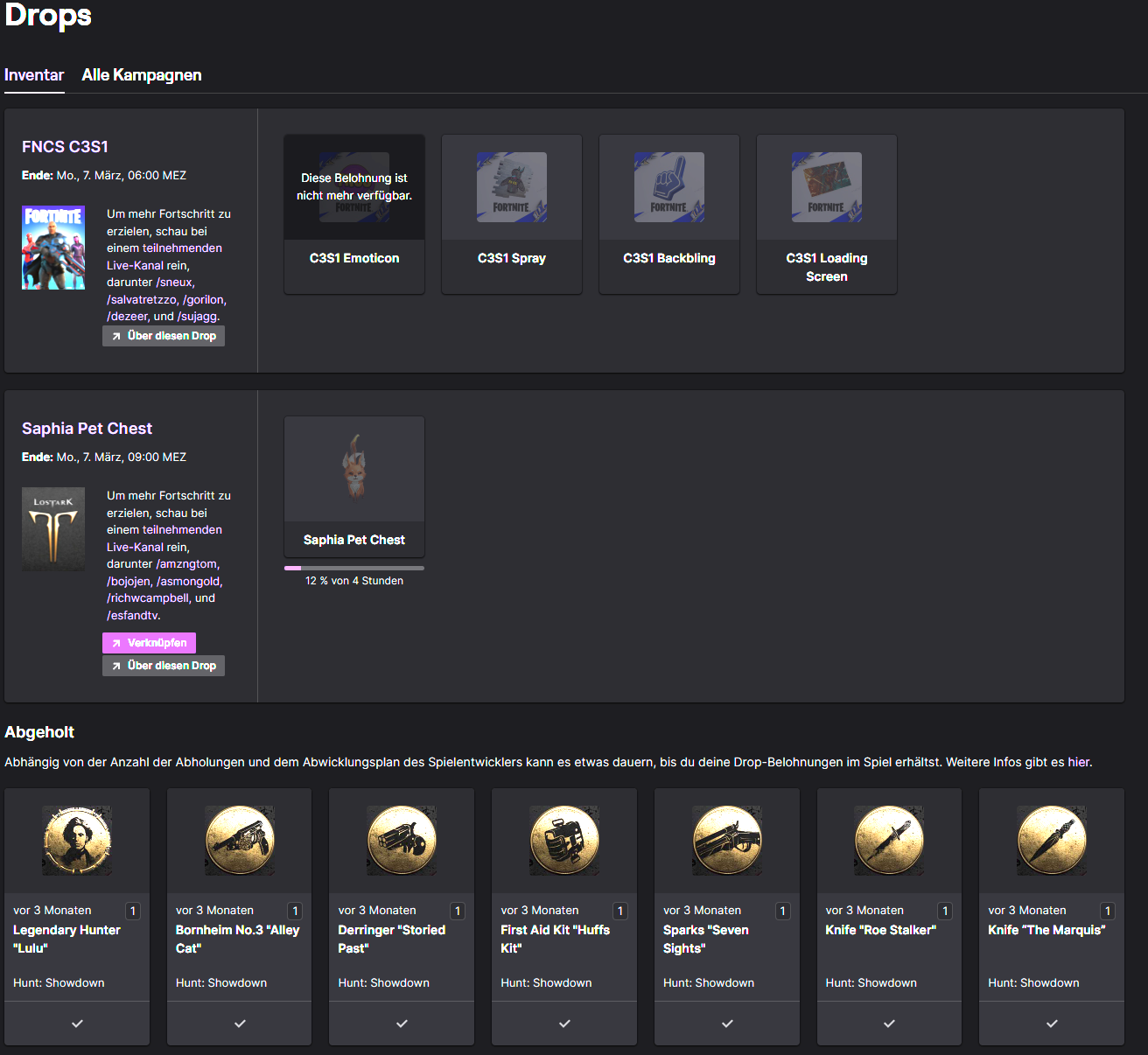
Task: Click the Bornheim No.3 Alley Cat coin icon
Action: (240, 841)
